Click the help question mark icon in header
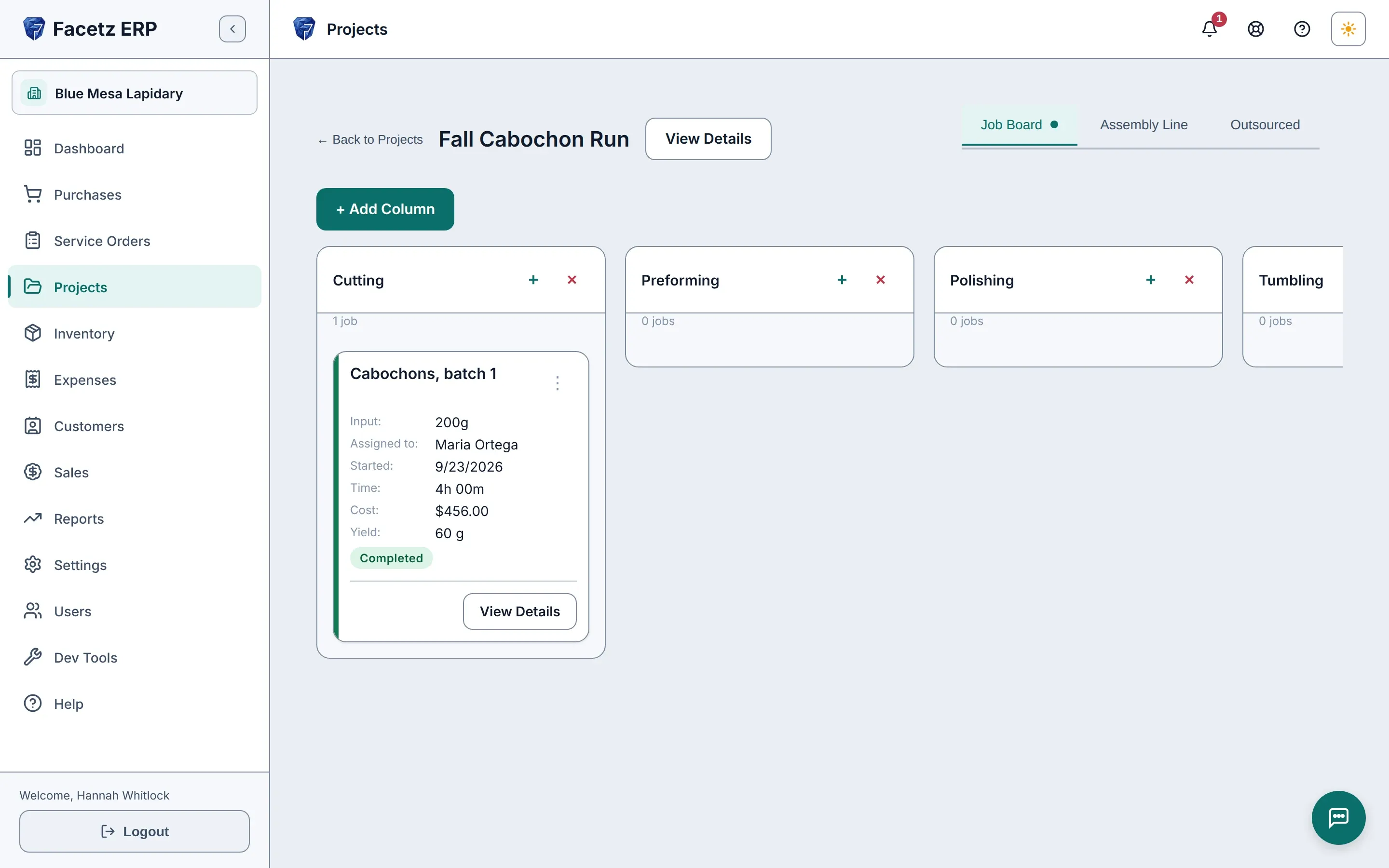The image size is (1389, 868). (1302, 29)
